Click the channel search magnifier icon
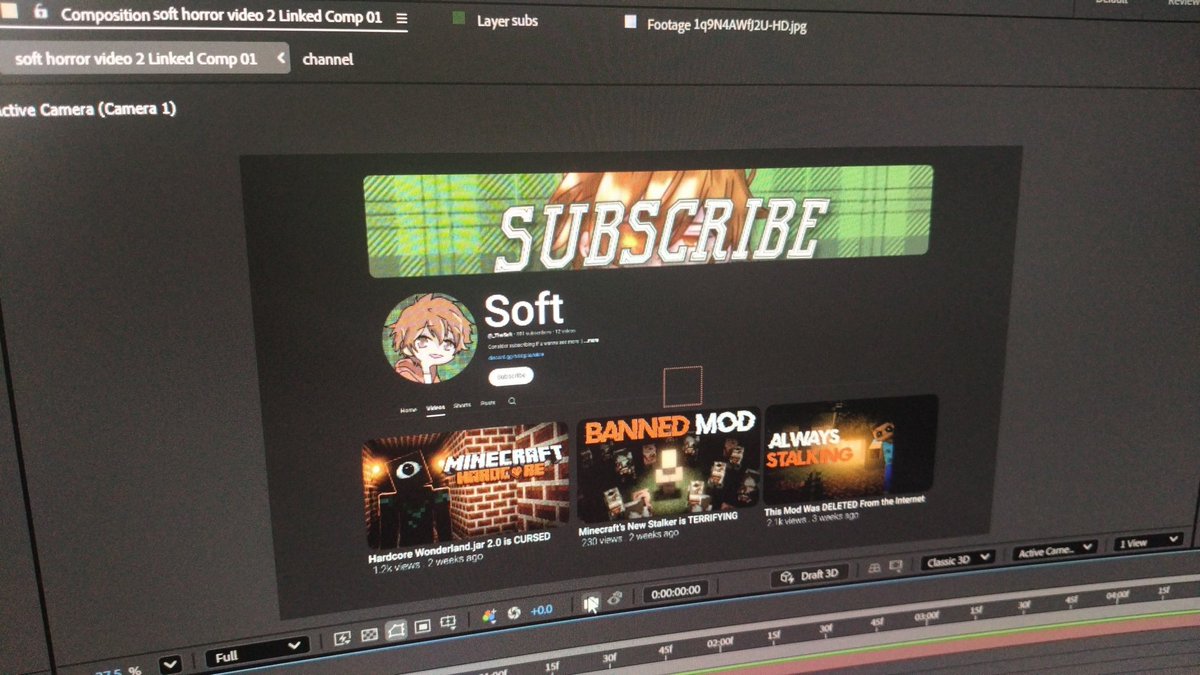Image resolution: width=1200 pixels, height=675 pixels. pos(512,400)
